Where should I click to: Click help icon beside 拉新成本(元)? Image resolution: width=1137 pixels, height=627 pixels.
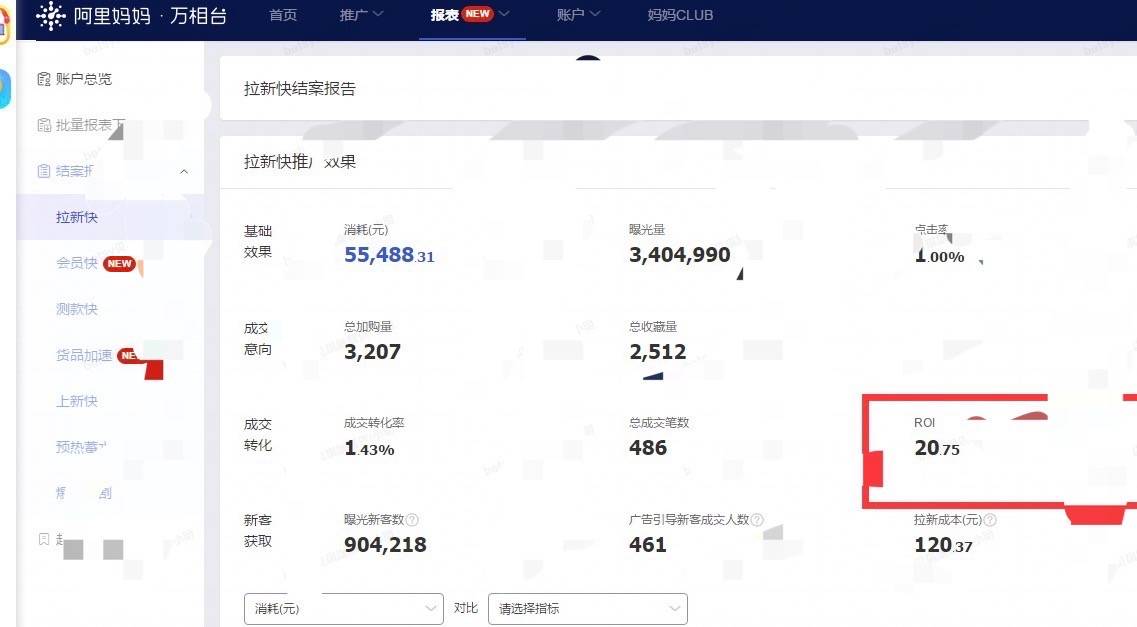click(x=990, y=520)
